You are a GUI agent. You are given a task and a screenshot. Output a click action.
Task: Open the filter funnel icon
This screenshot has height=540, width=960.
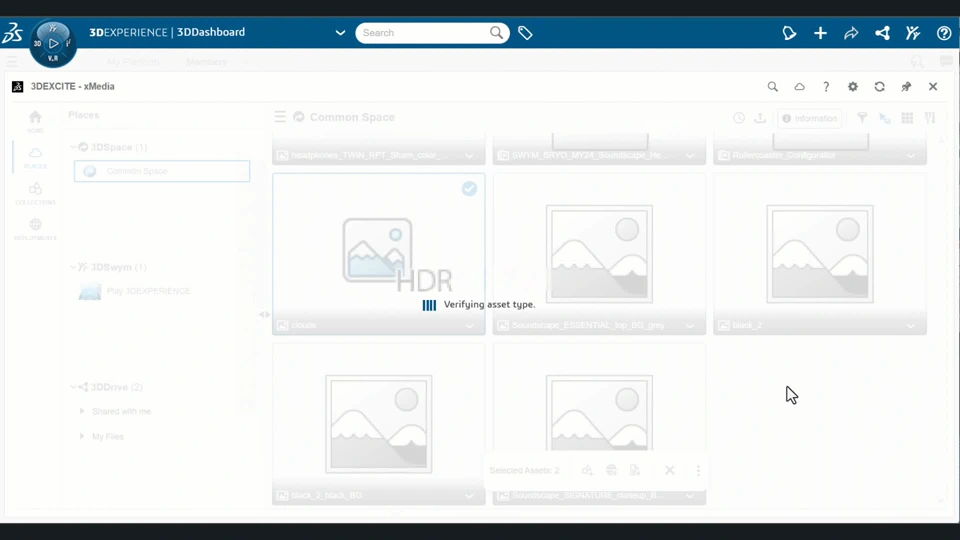coord(862,118)
